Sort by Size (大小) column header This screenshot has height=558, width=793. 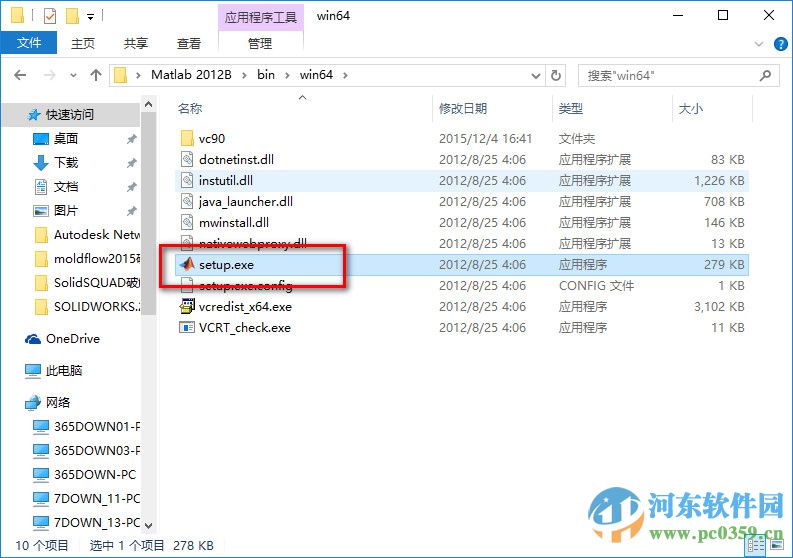coord(690,108)
